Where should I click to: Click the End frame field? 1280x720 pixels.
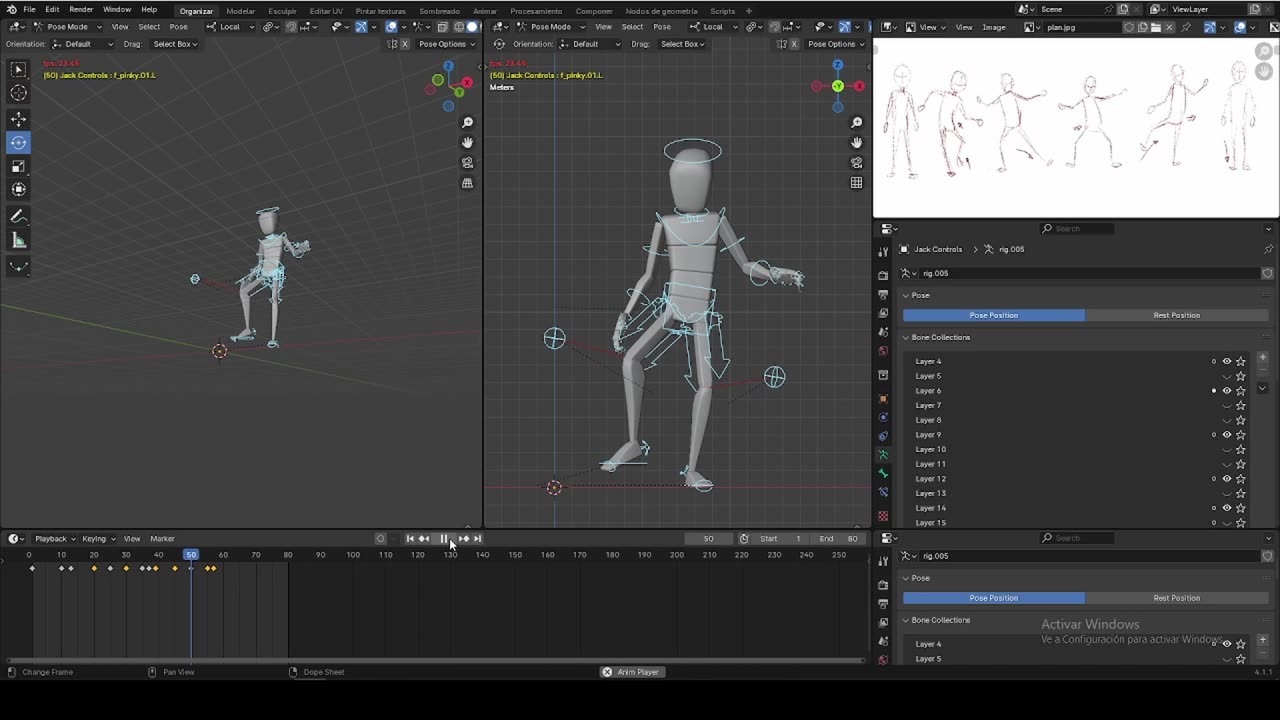(839, 539)
